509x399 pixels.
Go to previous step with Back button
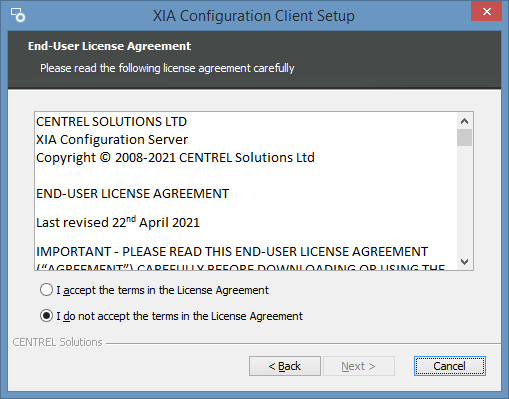(x=285, y=366)
